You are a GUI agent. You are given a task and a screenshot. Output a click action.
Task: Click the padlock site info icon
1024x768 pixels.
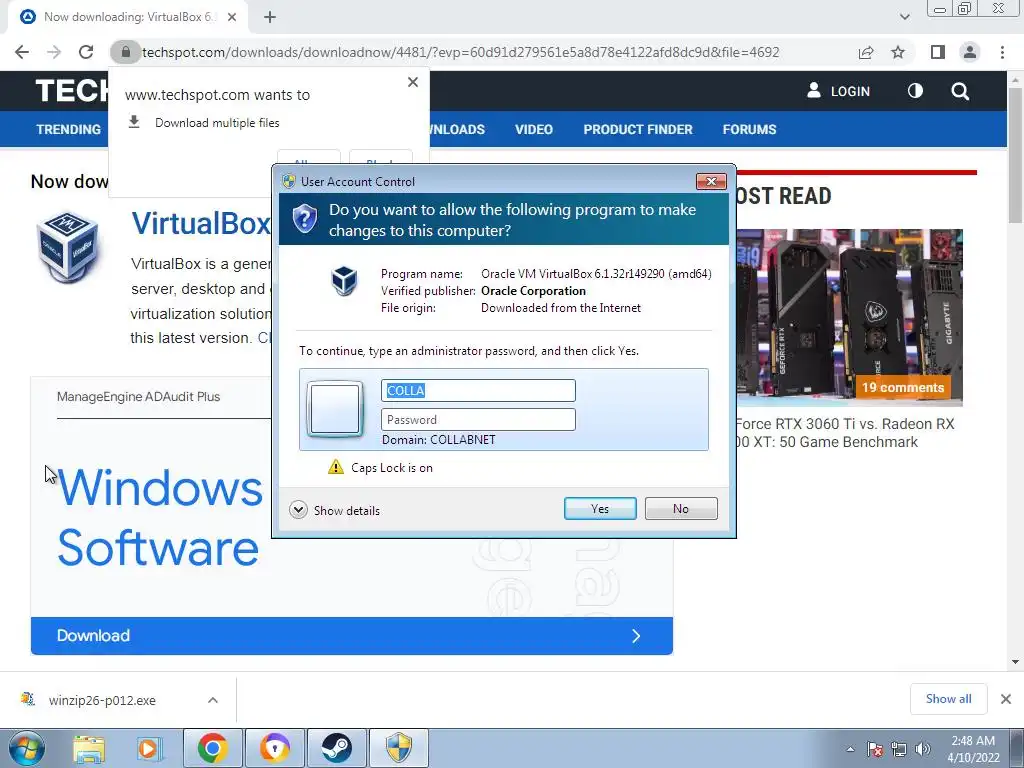[125, 52]
